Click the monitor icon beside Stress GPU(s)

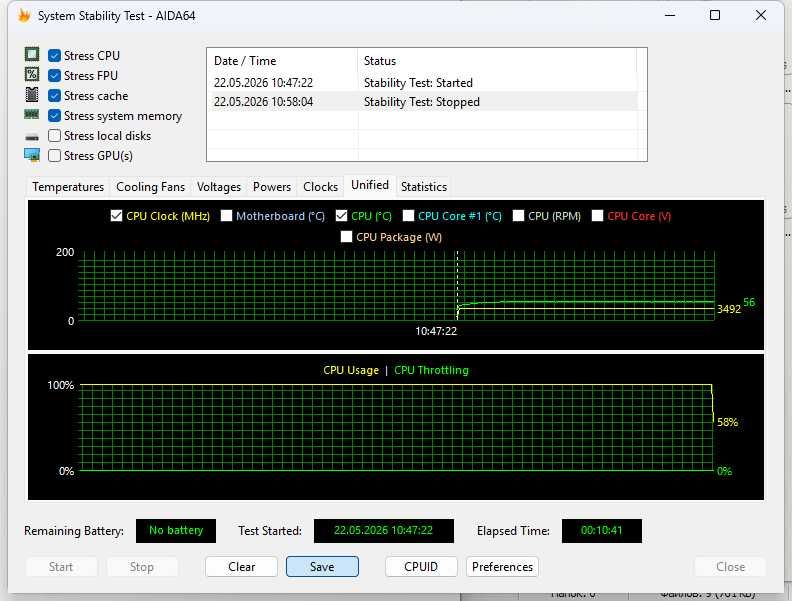[32, 156]
